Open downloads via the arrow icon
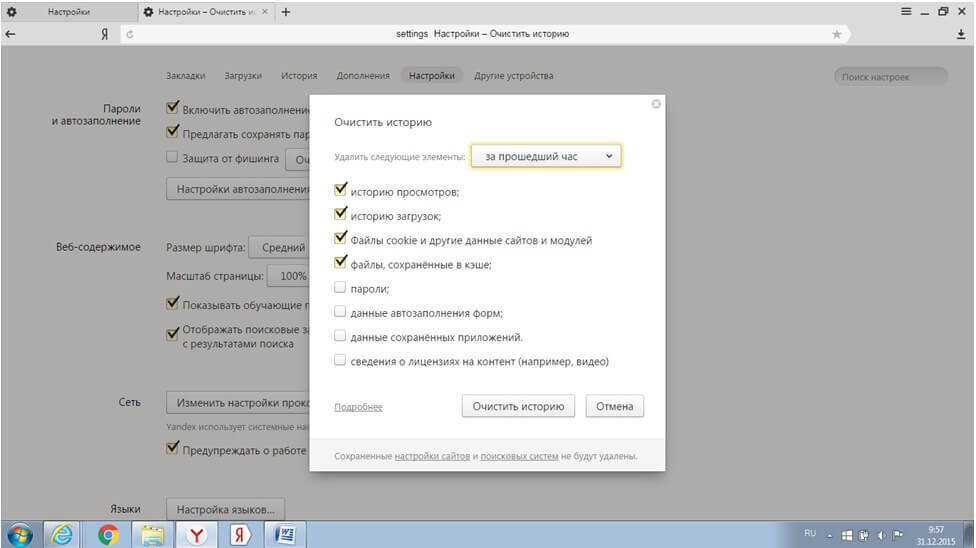This screenshot has width=976, height=548. pos(961,34)
